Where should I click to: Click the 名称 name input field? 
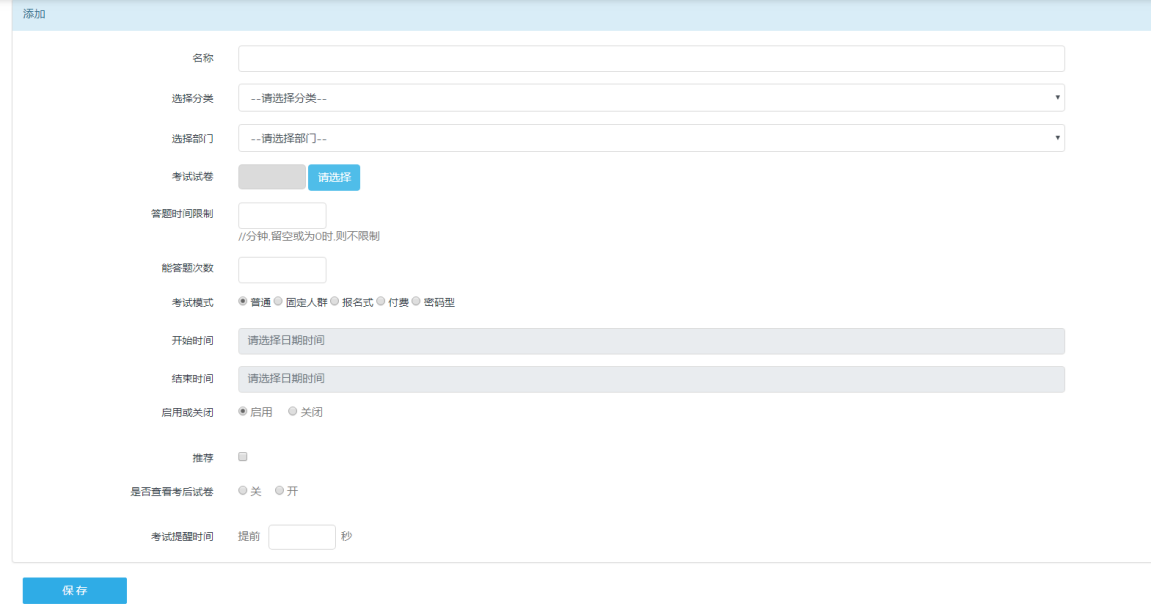tap(650, 59)
